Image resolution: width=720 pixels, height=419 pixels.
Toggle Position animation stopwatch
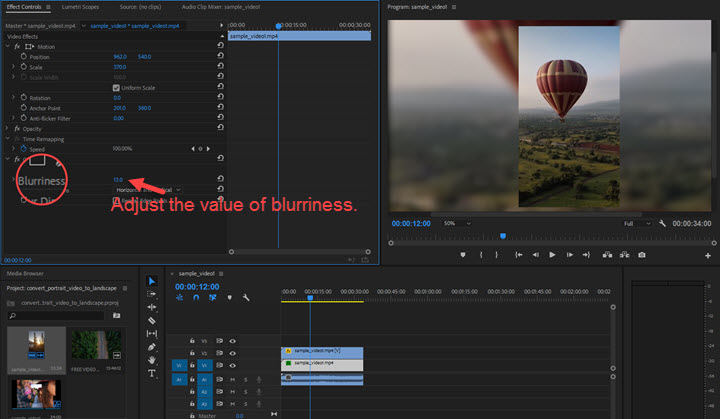23,57
